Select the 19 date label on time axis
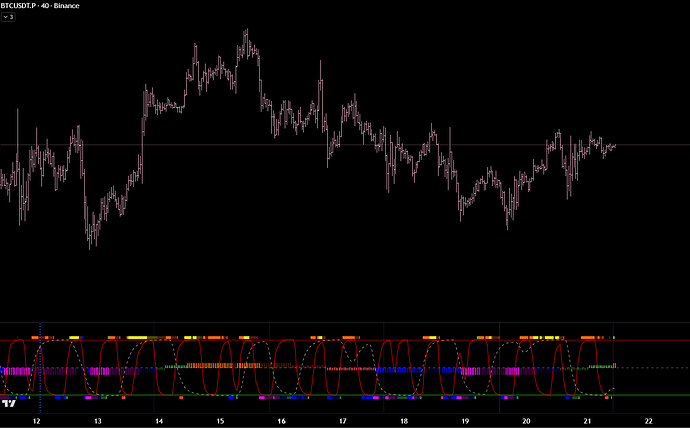Image resolution: width=690 pixels, height=428 pixels. (465, 421)
